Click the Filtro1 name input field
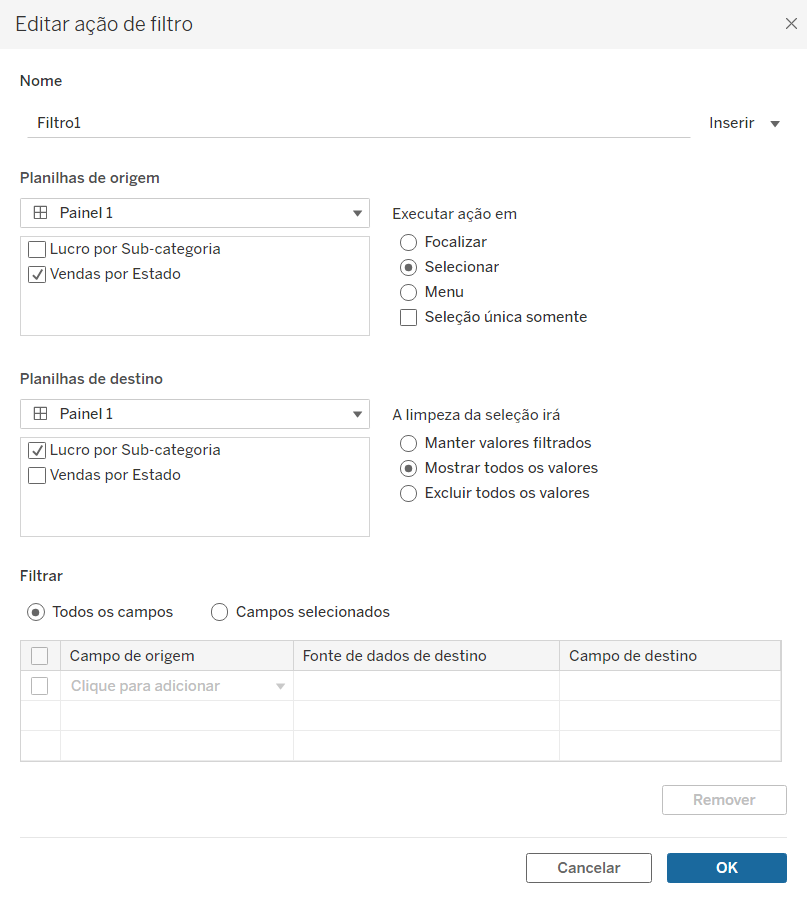 pos(359,123)
